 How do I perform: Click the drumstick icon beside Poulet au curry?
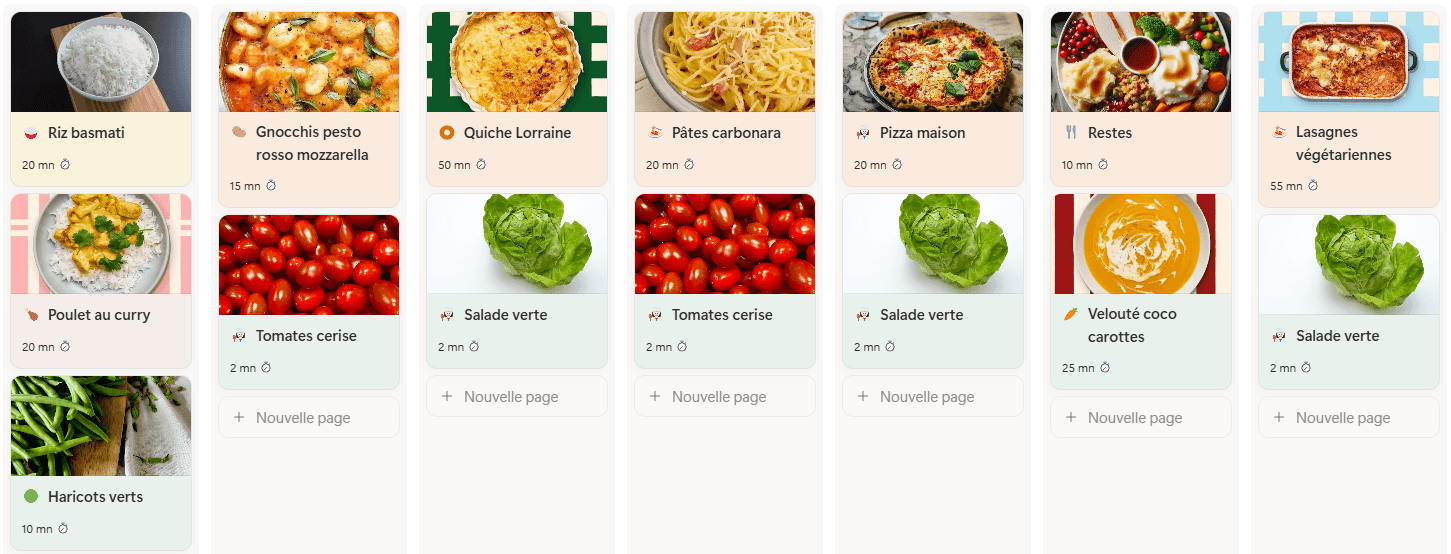point(31,315)
